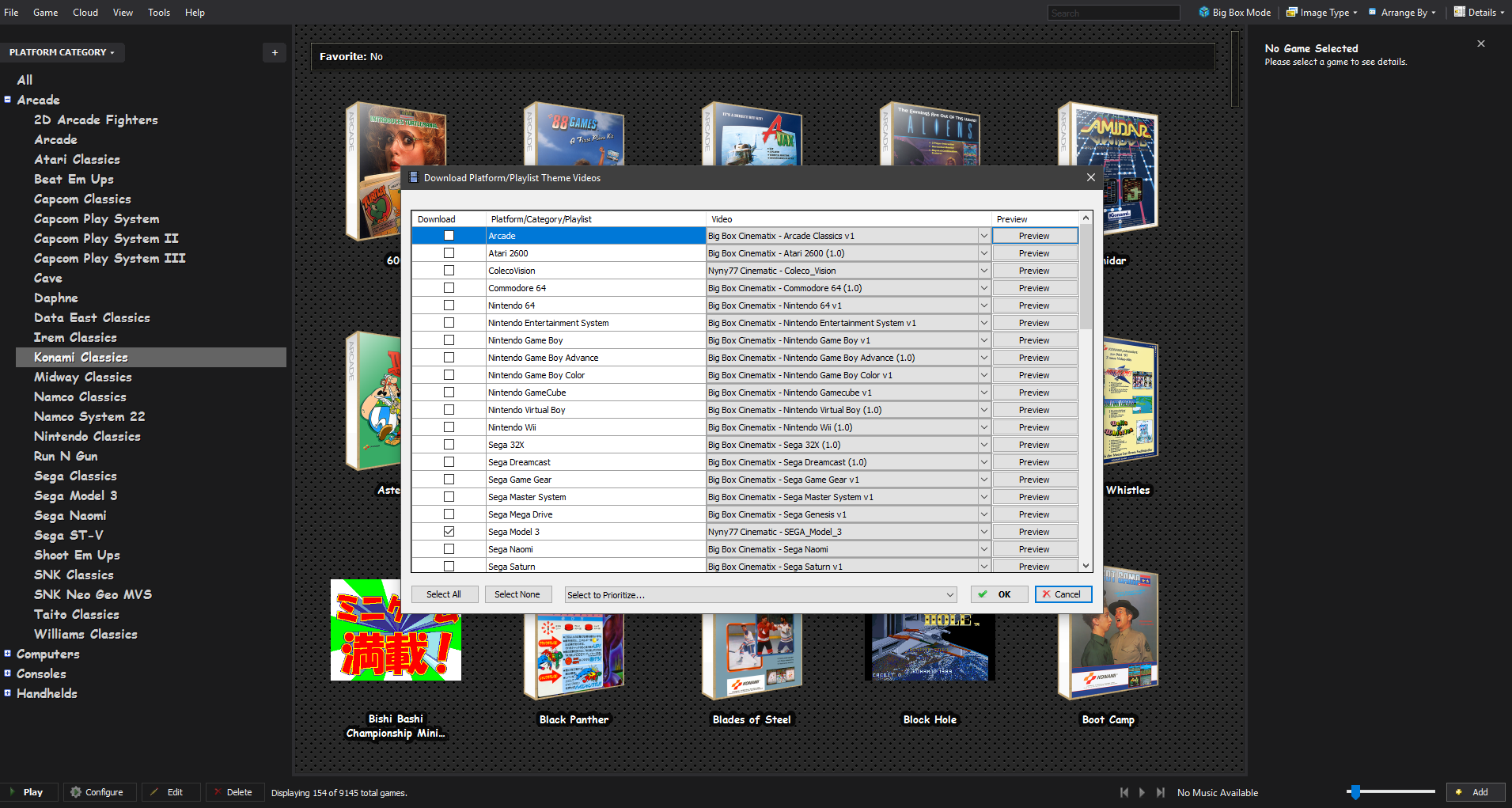1512x808 pixels.
Task: Confirm the dialog with the OK button
Action: tap(999, 594)
